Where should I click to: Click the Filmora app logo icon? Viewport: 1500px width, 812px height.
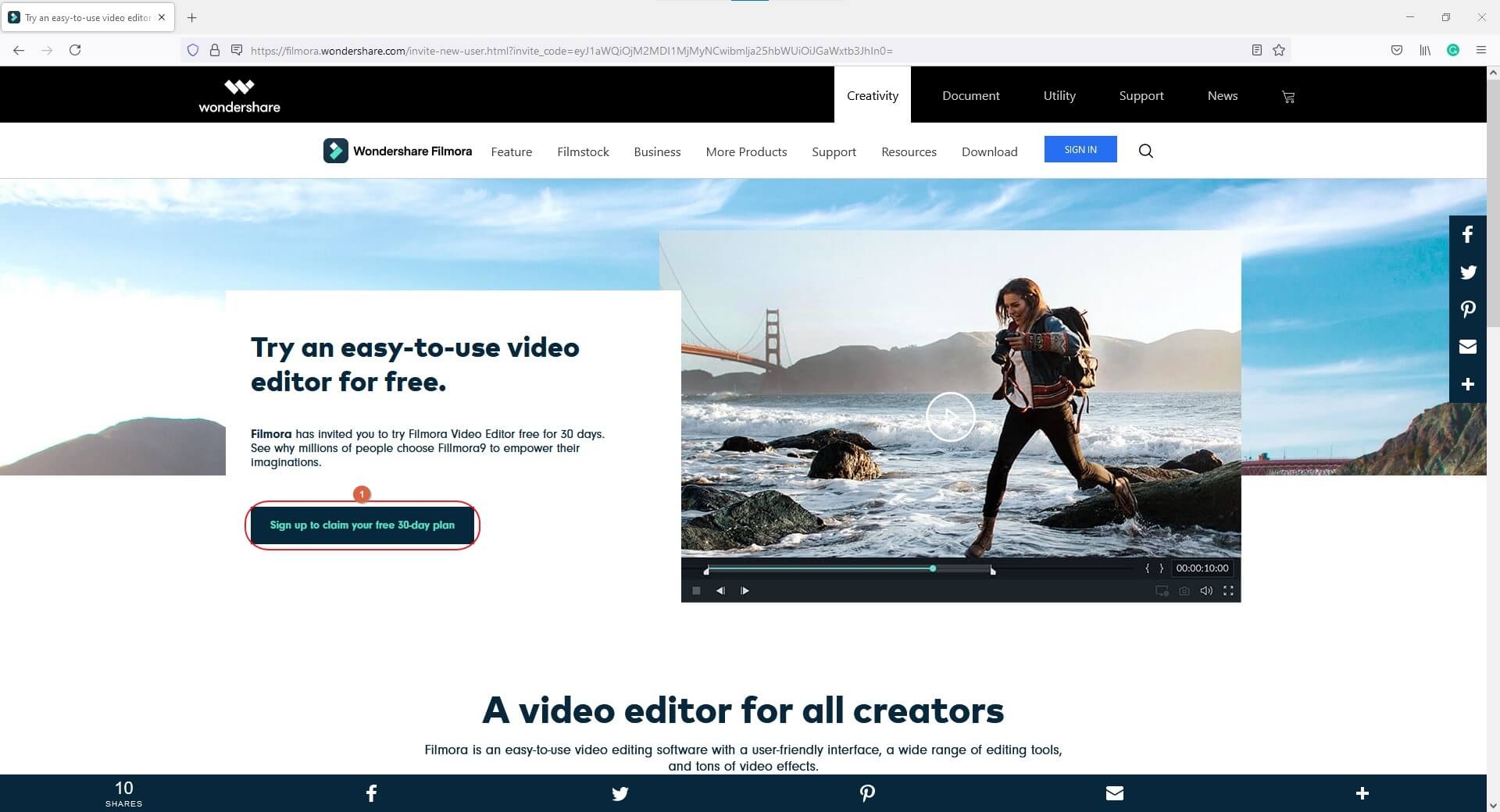pyautogui.click(x=336, y=151)
